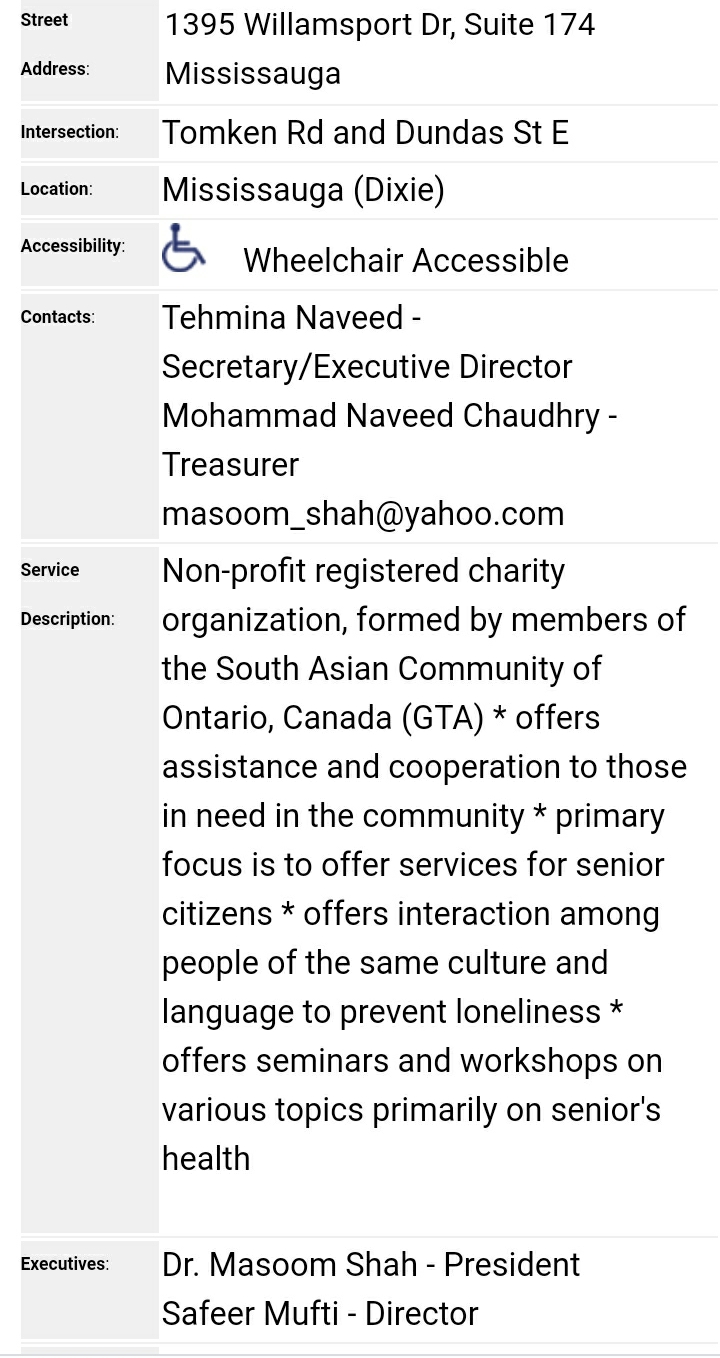Image resolution: width=720 pixels, height=1358 pixels.
Task: Click the word "health" ending the description
Action: (206, 1158)
